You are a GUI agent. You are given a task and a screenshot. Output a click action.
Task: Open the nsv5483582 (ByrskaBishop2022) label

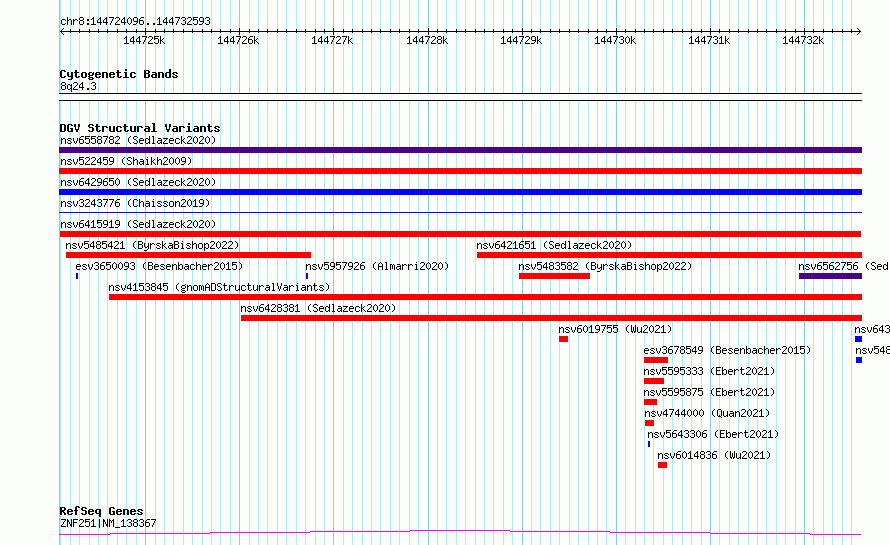click(605, 266)
